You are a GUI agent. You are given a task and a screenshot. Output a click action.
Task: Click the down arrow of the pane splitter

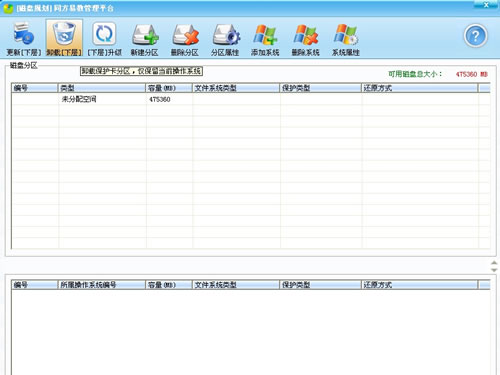[x=494, y=270]
